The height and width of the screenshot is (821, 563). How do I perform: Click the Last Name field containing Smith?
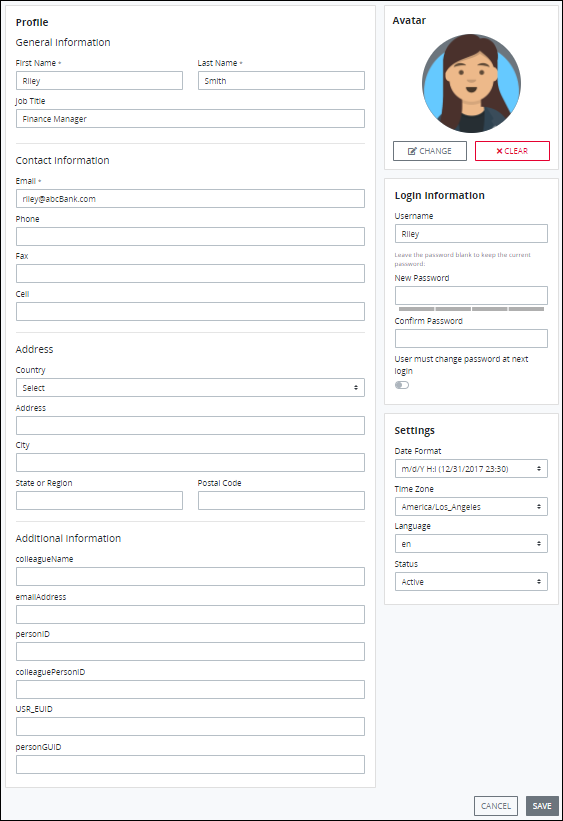click(x=281, y=81)
